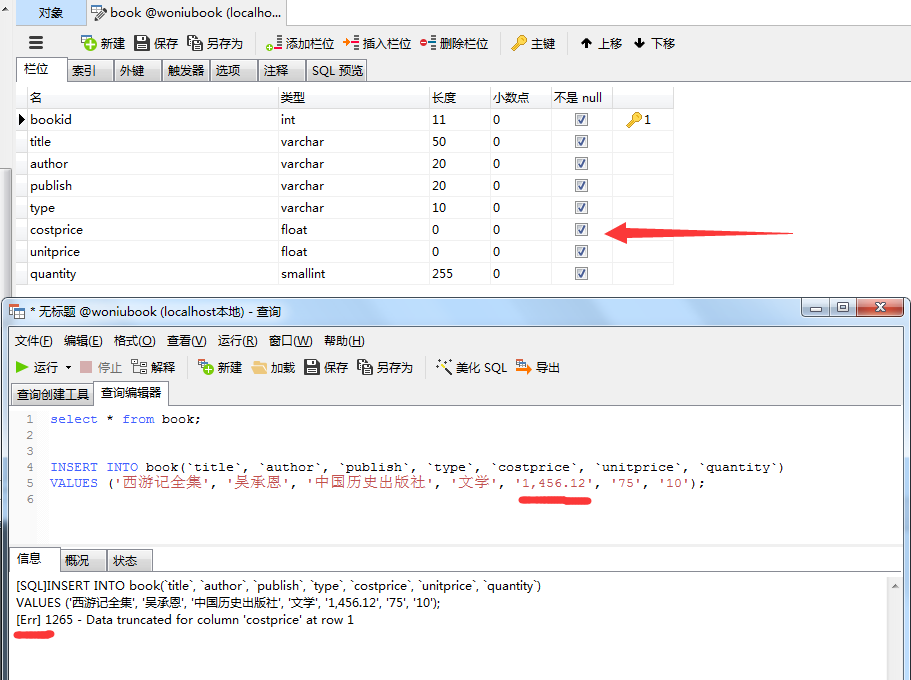
Task: Toggle not-null checkbox for title
Action: coord(581,141)
